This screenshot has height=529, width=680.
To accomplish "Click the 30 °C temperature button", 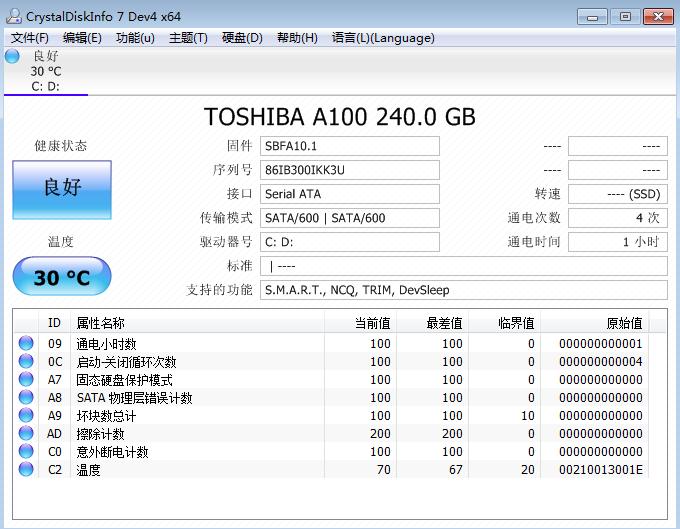I will [62, 276].
